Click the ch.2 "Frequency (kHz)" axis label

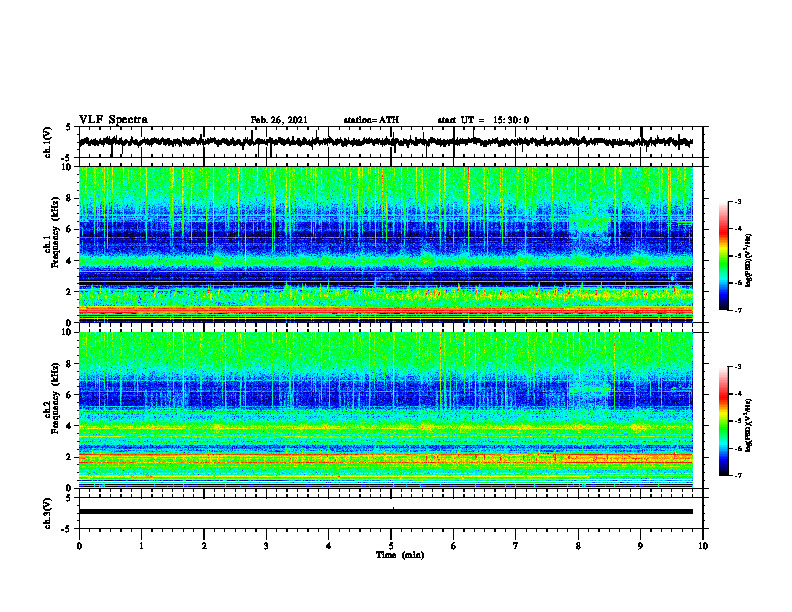point(55,399)
